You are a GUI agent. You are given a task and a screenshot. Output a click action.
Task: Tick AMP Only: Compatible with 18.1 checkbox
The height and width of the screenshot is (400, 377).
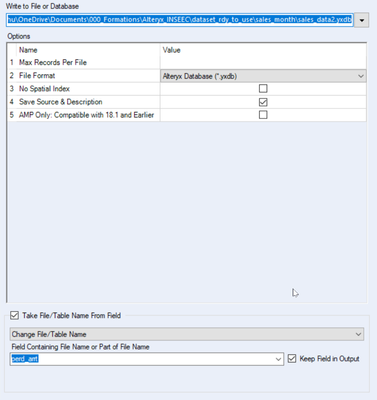point(263,115)
